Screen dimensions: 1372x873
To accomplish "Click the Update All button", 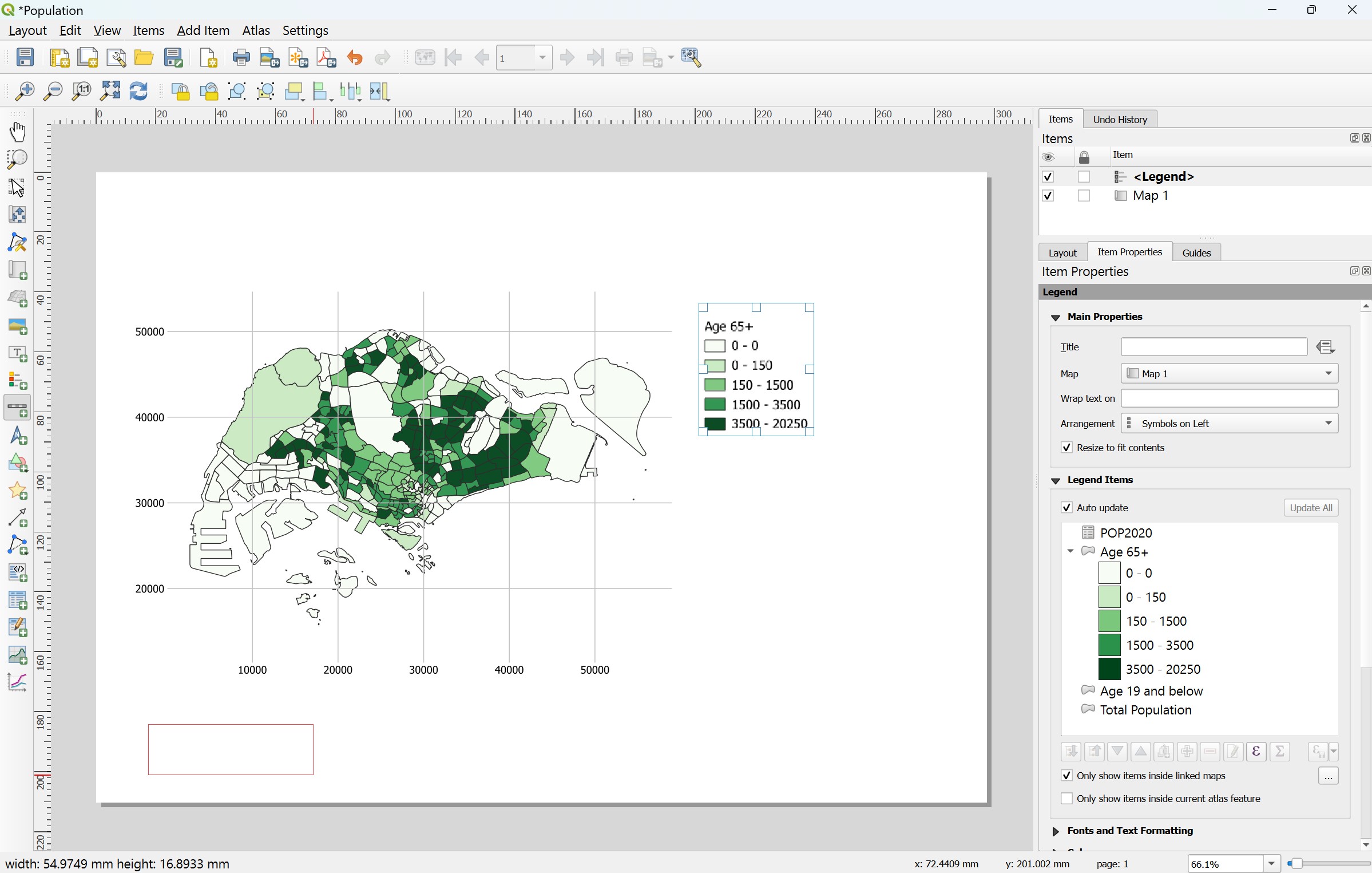I will (x=1311, y=508).
